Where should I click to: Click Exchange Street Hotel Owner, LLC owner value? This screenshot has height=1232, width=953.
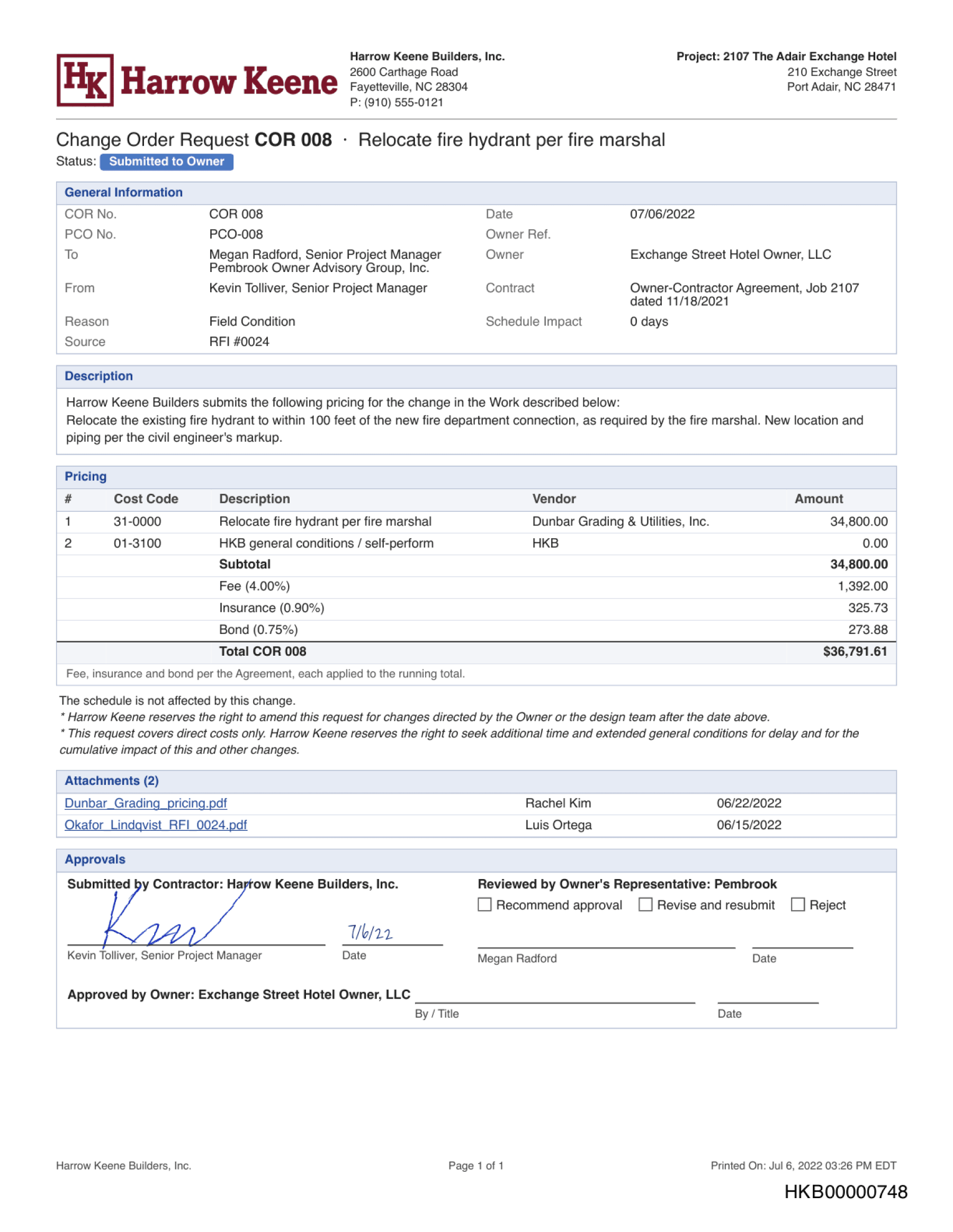click(731, 255)
